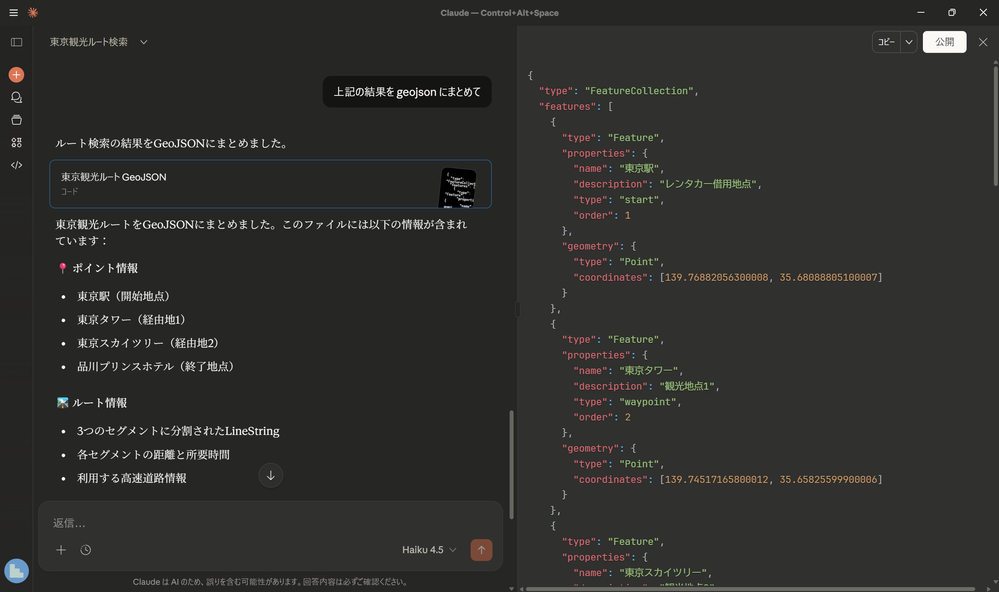Open the hamburger menu in title bar
The image size is (999, 592).
click(13, 13)
